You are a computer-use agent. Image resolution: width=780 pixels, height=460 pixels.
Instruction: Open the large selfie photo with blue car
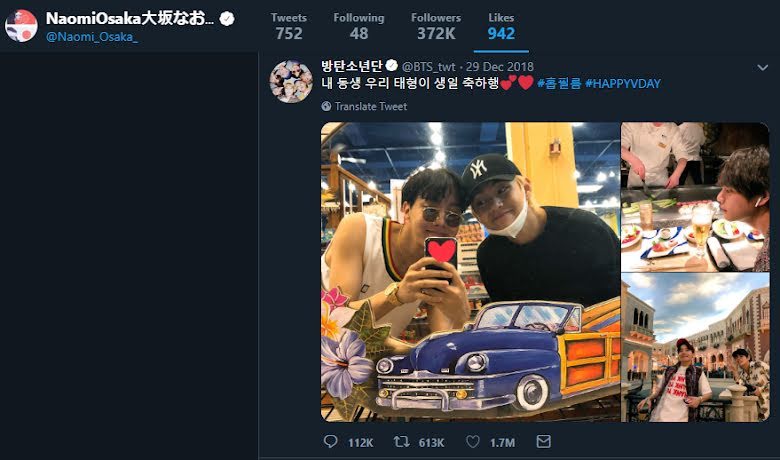[x=470, y=272]
